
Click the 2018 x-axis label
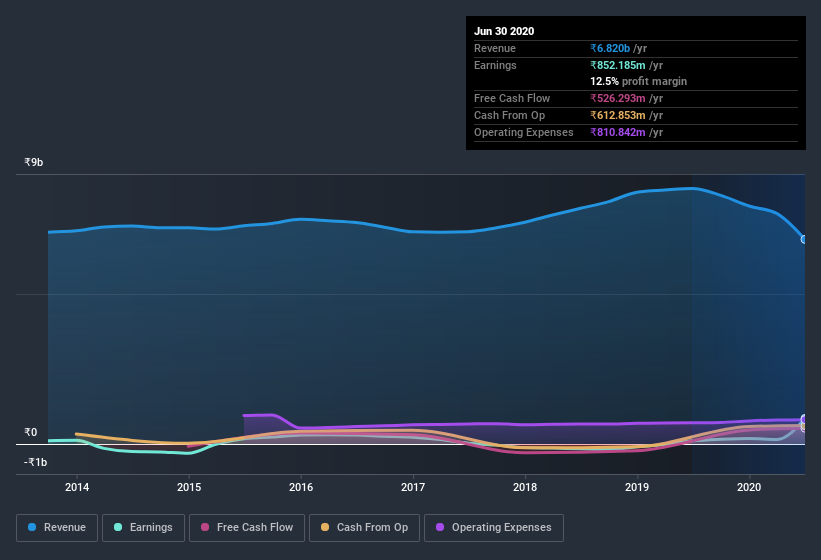[525, 487]
